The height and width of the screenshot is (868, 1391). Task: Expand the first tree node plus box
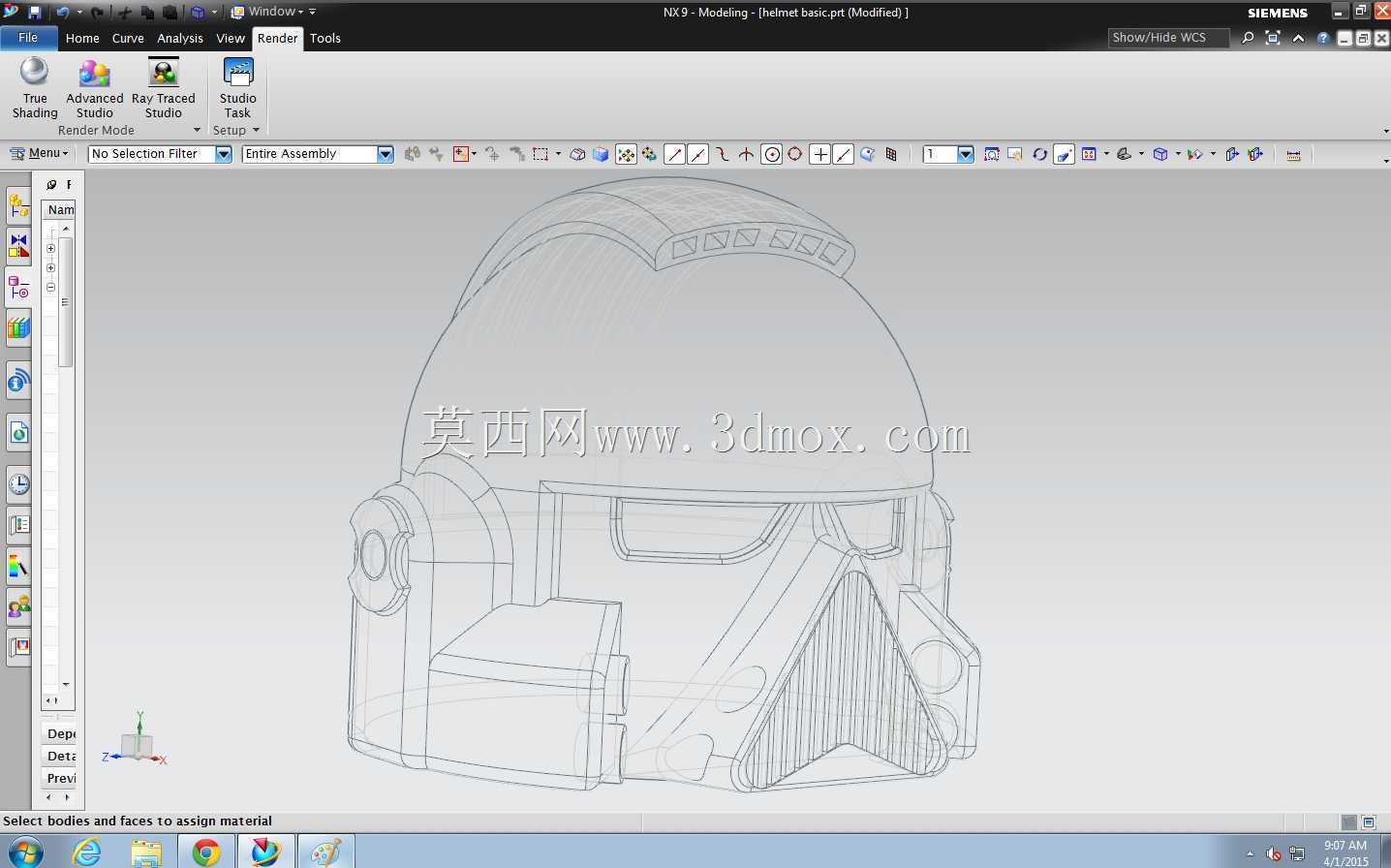pos(50,248)
